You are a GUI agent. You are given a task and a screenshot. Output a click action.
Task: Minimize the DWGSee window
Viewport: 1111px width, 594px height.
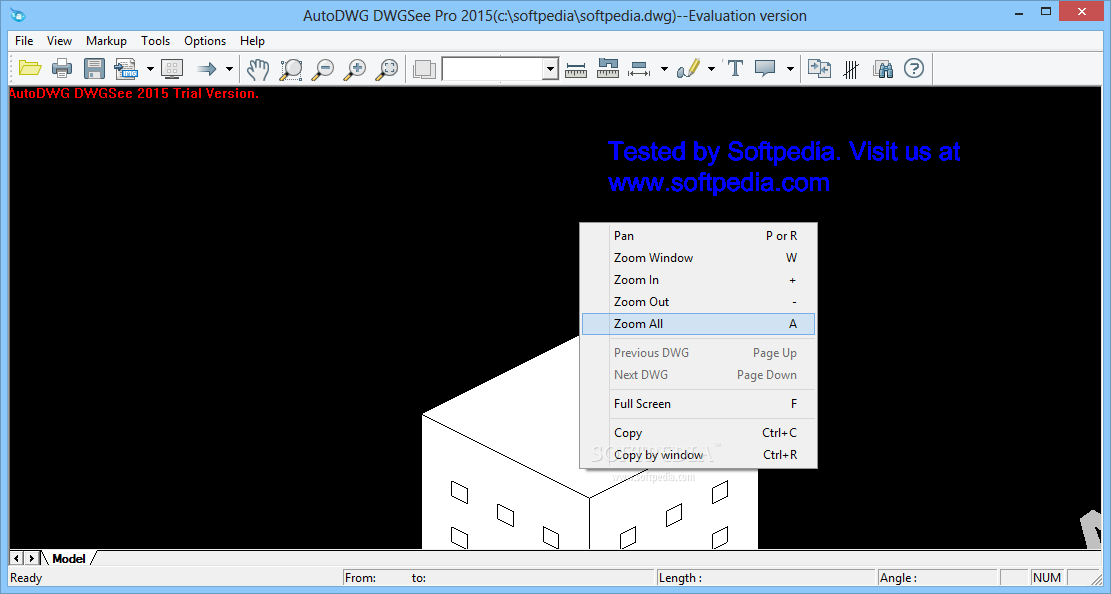(1019, 13)
